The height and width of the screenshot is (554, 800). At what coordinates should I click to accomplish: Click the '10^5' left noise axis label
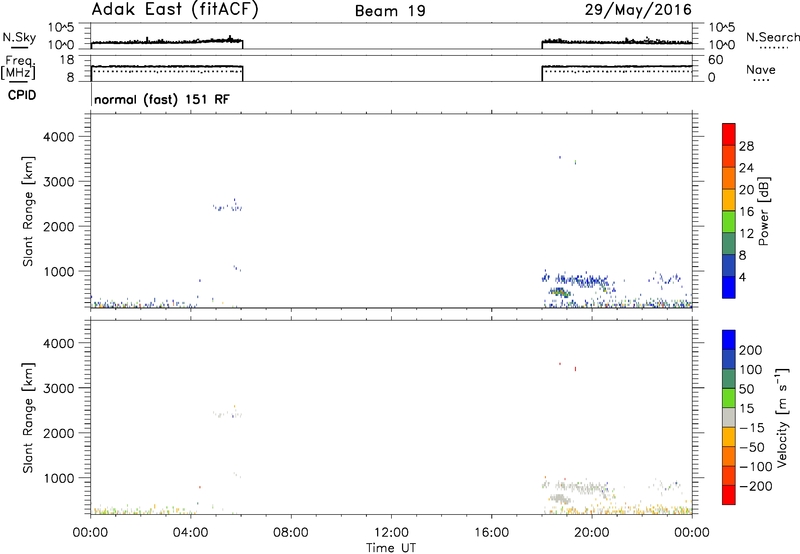(x=61, y=27)
